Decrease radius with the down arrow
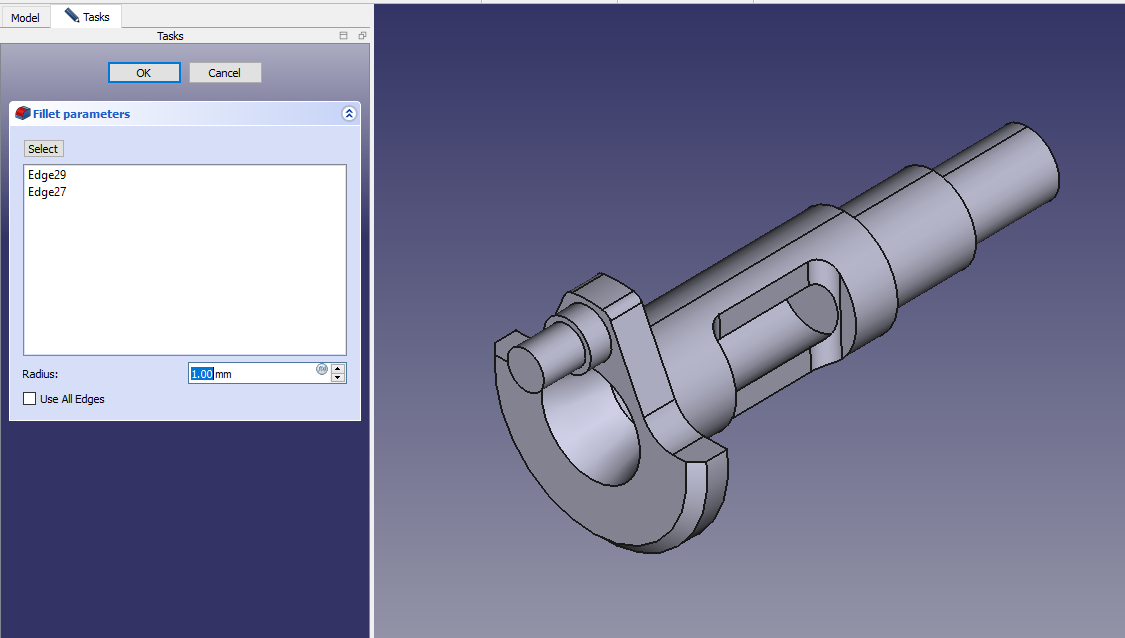 (338, 377)
